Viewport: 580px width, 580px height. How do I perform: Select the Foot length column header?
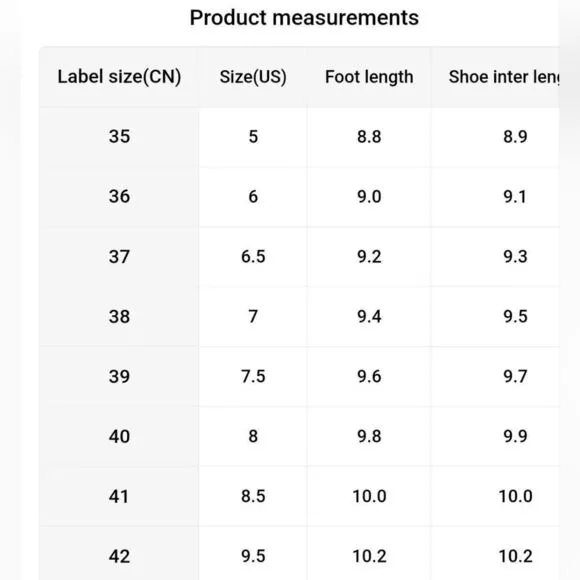click(x=369, y=77)
